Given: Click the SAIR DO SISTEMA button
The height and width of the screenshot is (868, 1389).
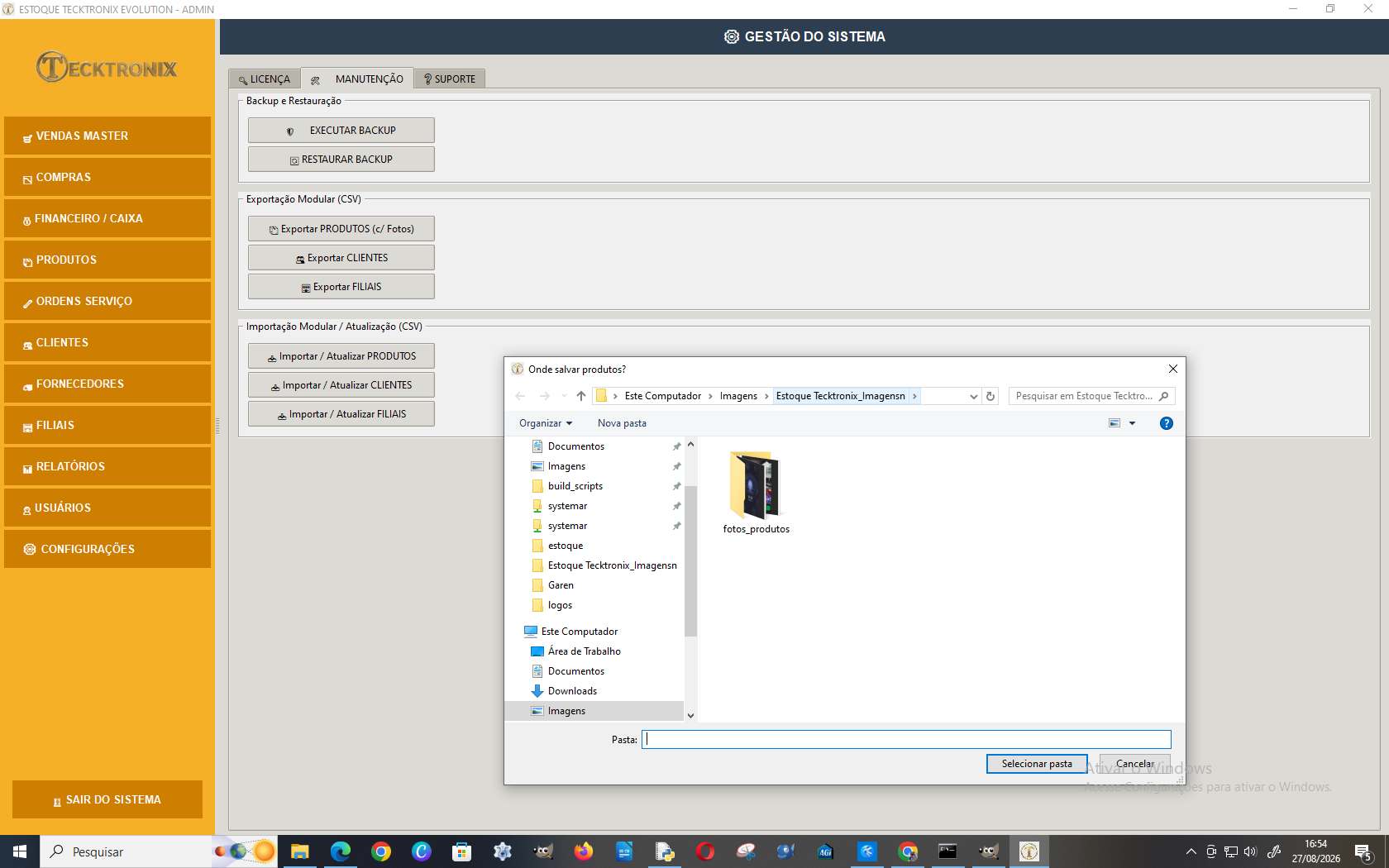Looking at the screenshot, I should (107, 799).
